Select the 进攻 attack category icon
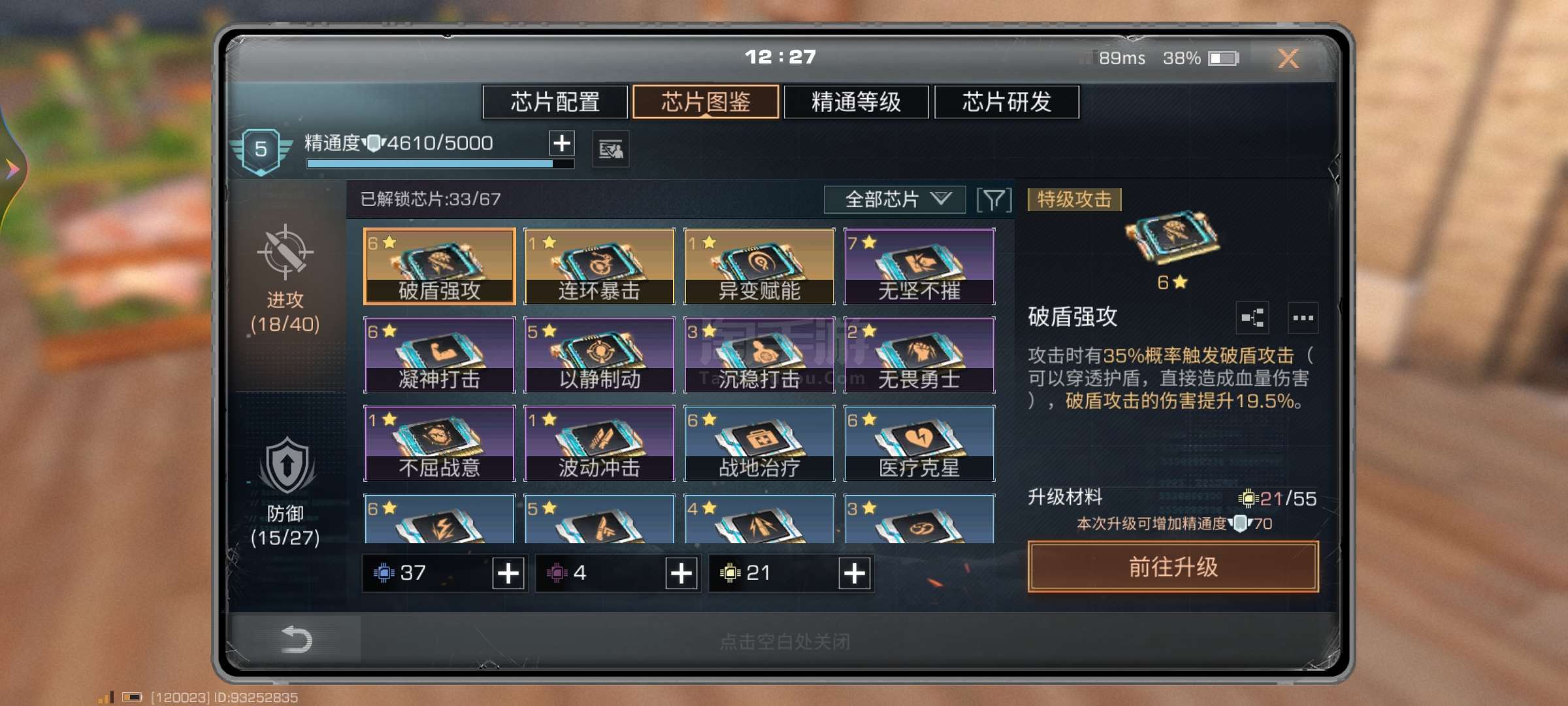Image resolution: width=1568 pixels, height=706 pixels. (x=285, y=252)
